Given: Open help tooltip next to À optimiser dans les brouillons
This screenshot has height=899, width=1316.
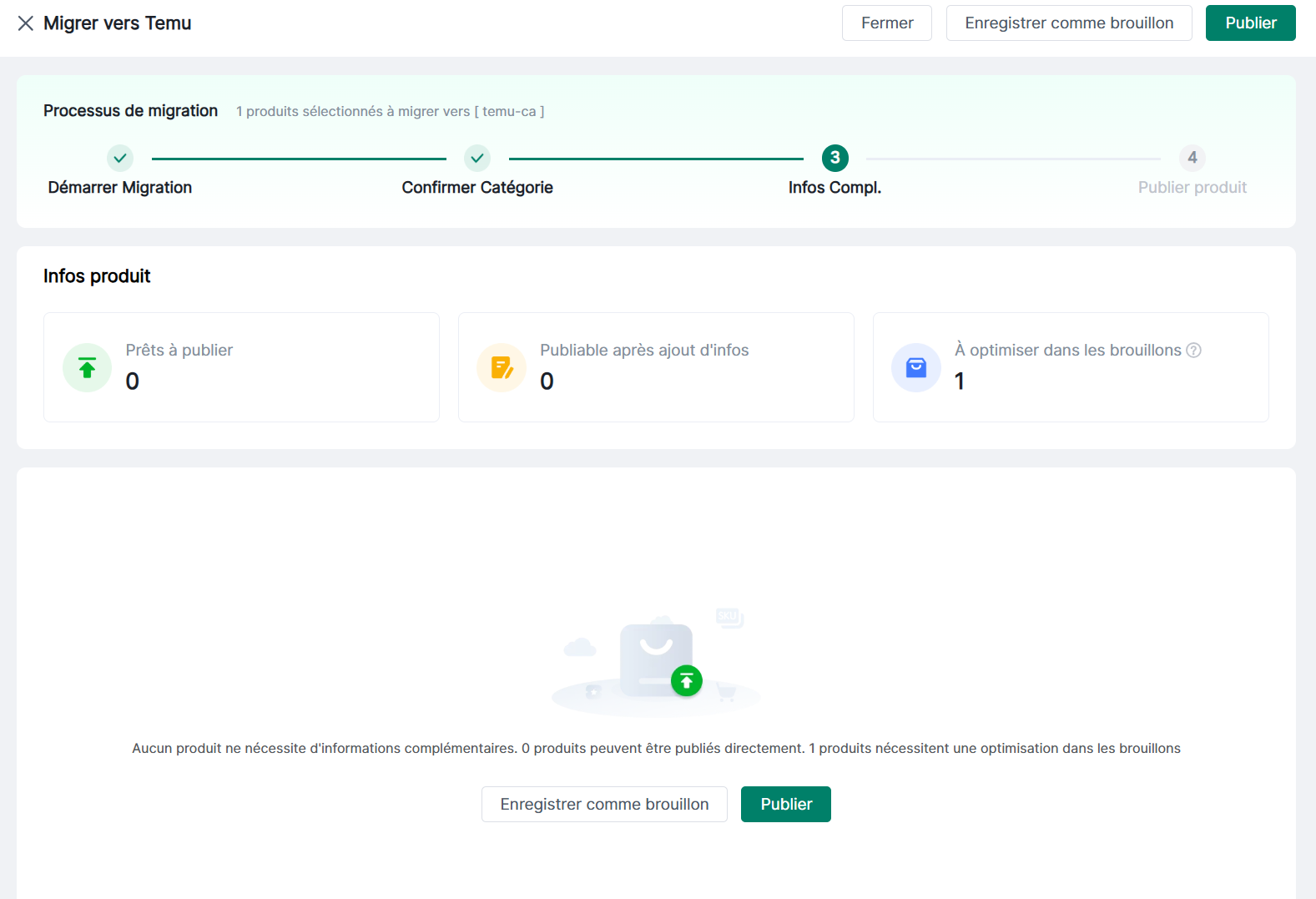Looking at the screenshot, I should point(1194,351).
